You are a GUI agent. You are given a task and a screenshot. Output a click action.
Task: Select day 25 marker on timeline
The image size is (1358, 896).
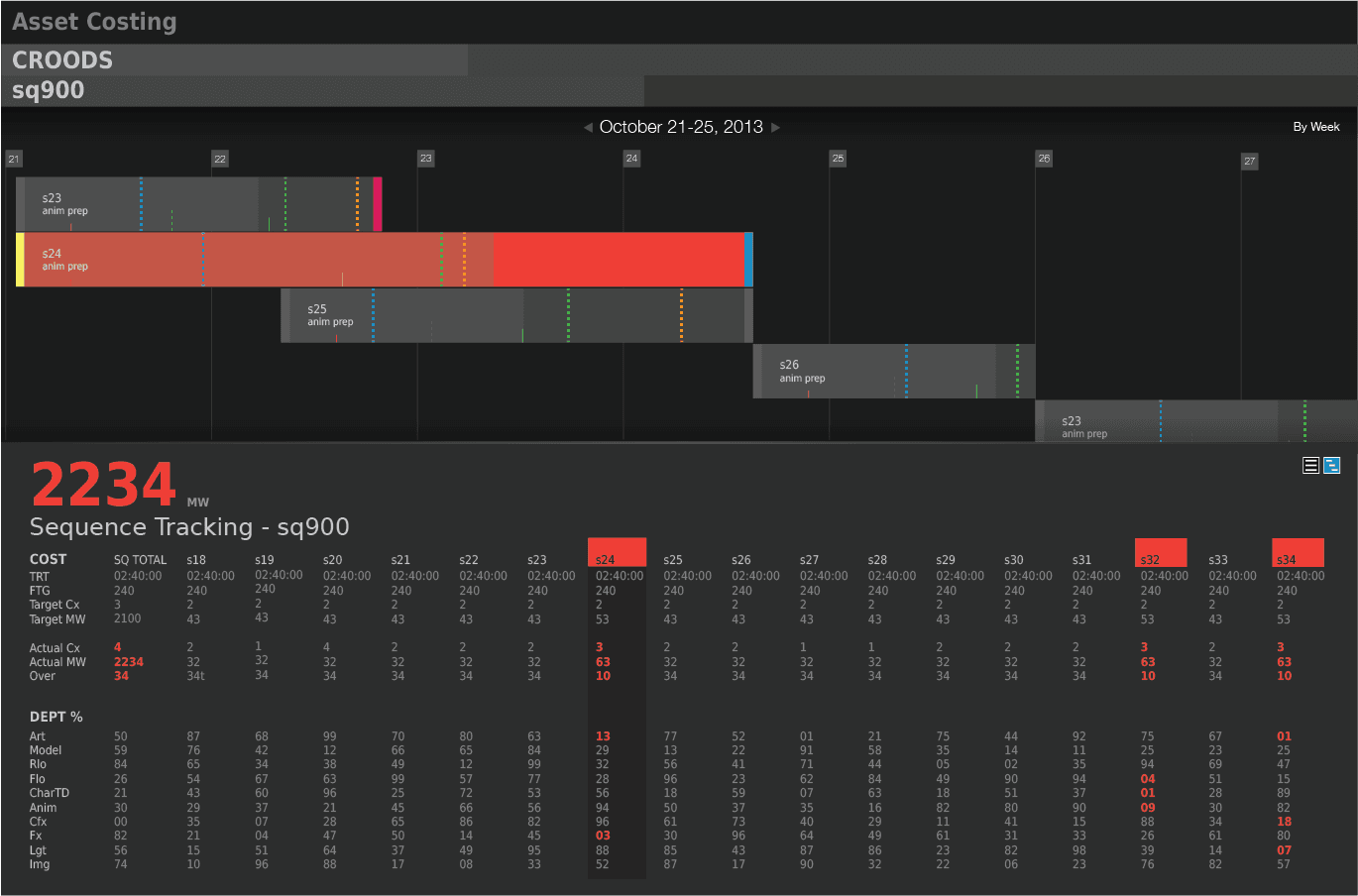click(838, 159)
